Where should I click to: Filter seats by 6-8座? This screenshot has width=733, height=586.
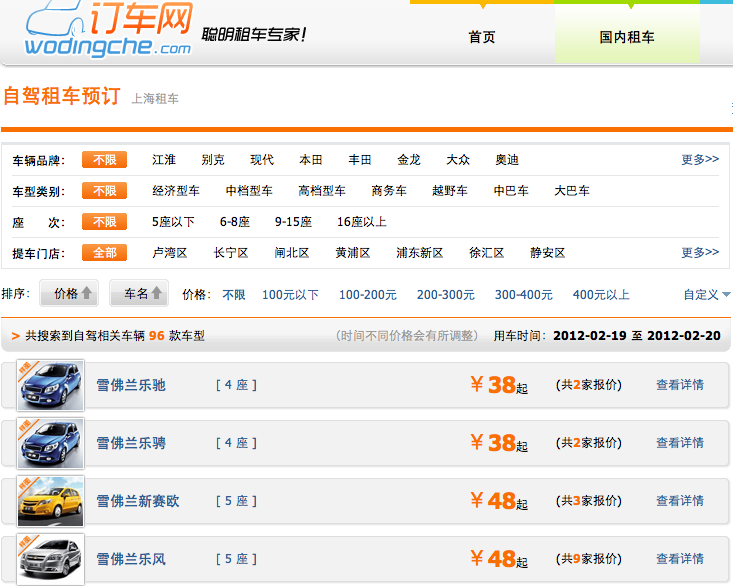pos(235,222)
